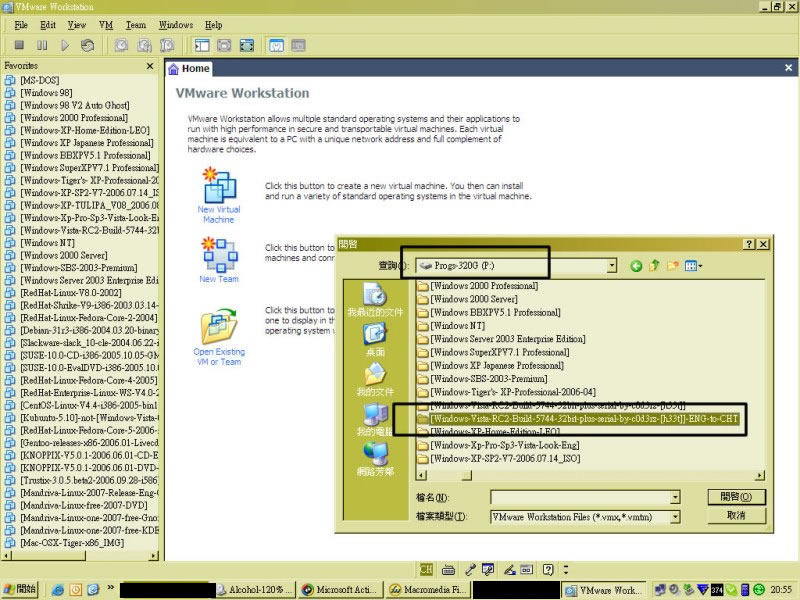Screen dimensions: 800x600
Task: Select [Windows 98] in Favorites
Action: click(x=46, y=93)
